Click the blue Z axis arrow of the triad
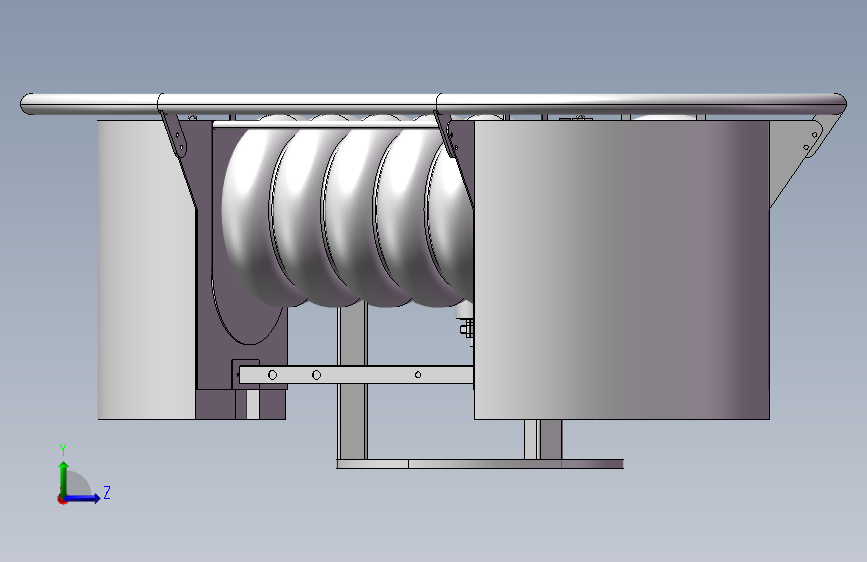This screenshot has height=562, width=867. tap(83, 498)
